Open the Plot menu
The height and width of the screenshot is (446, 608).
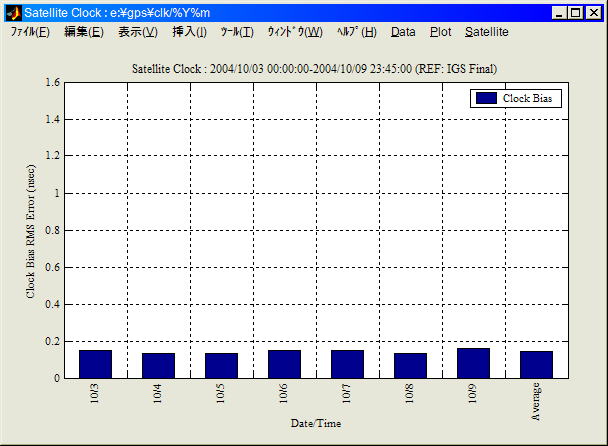pos(440,32)
